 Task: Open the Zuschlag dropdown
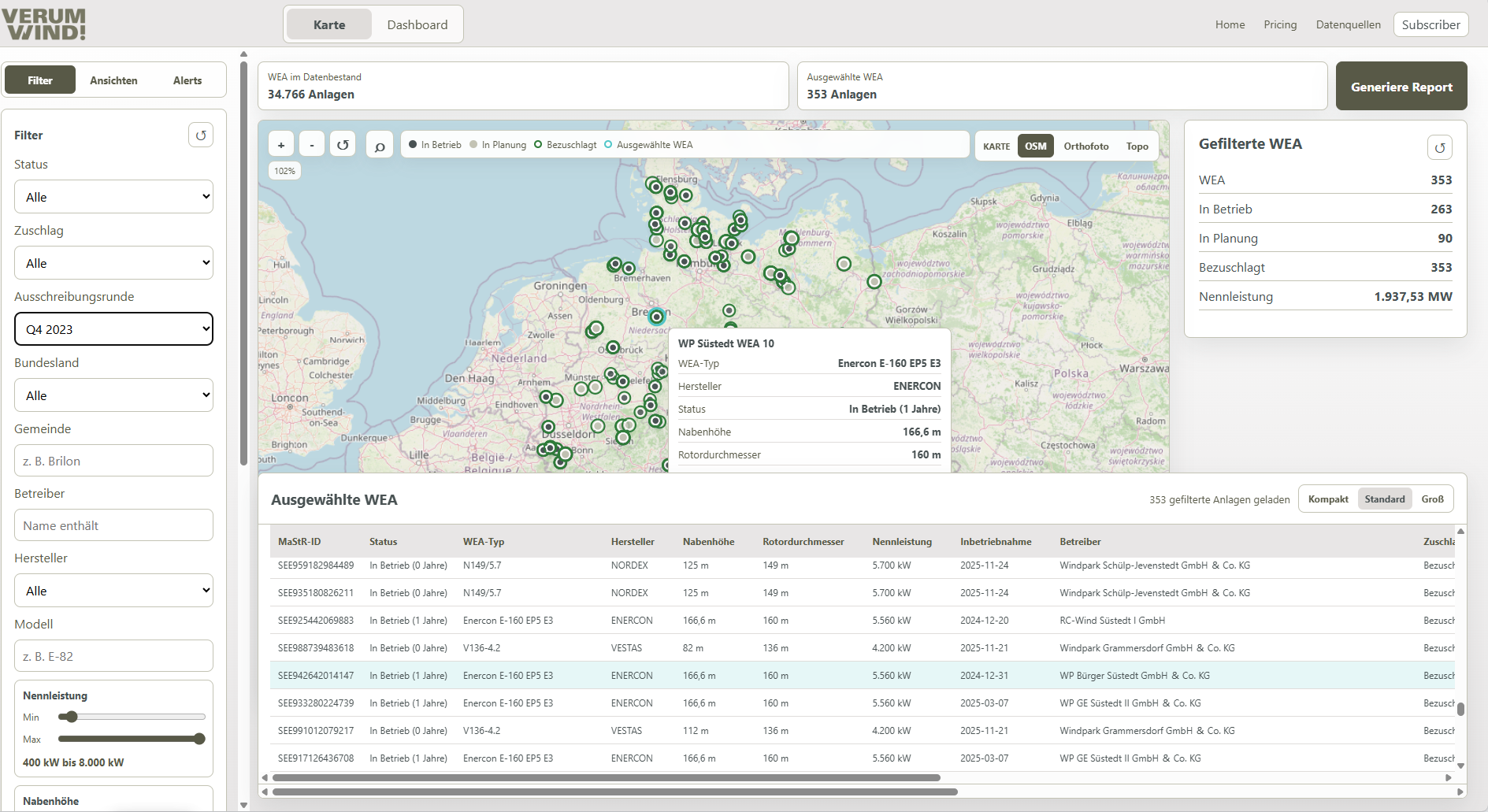coord(113,263)
